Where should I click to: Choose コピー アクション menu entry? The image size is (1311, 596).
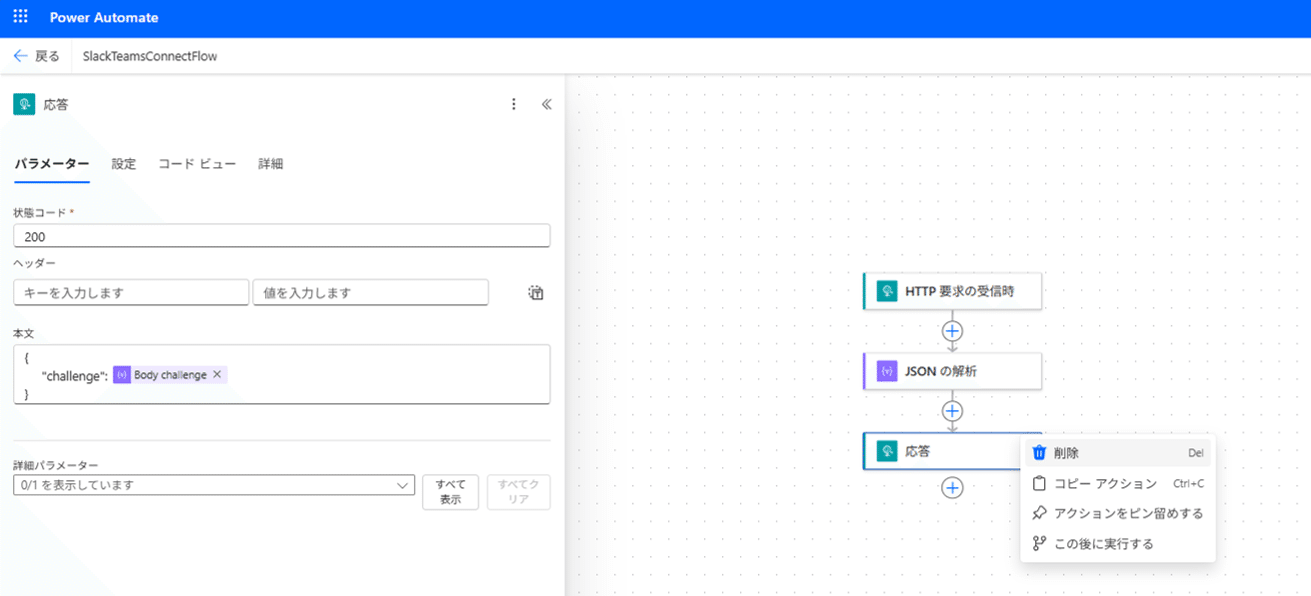pos(1118,483)
